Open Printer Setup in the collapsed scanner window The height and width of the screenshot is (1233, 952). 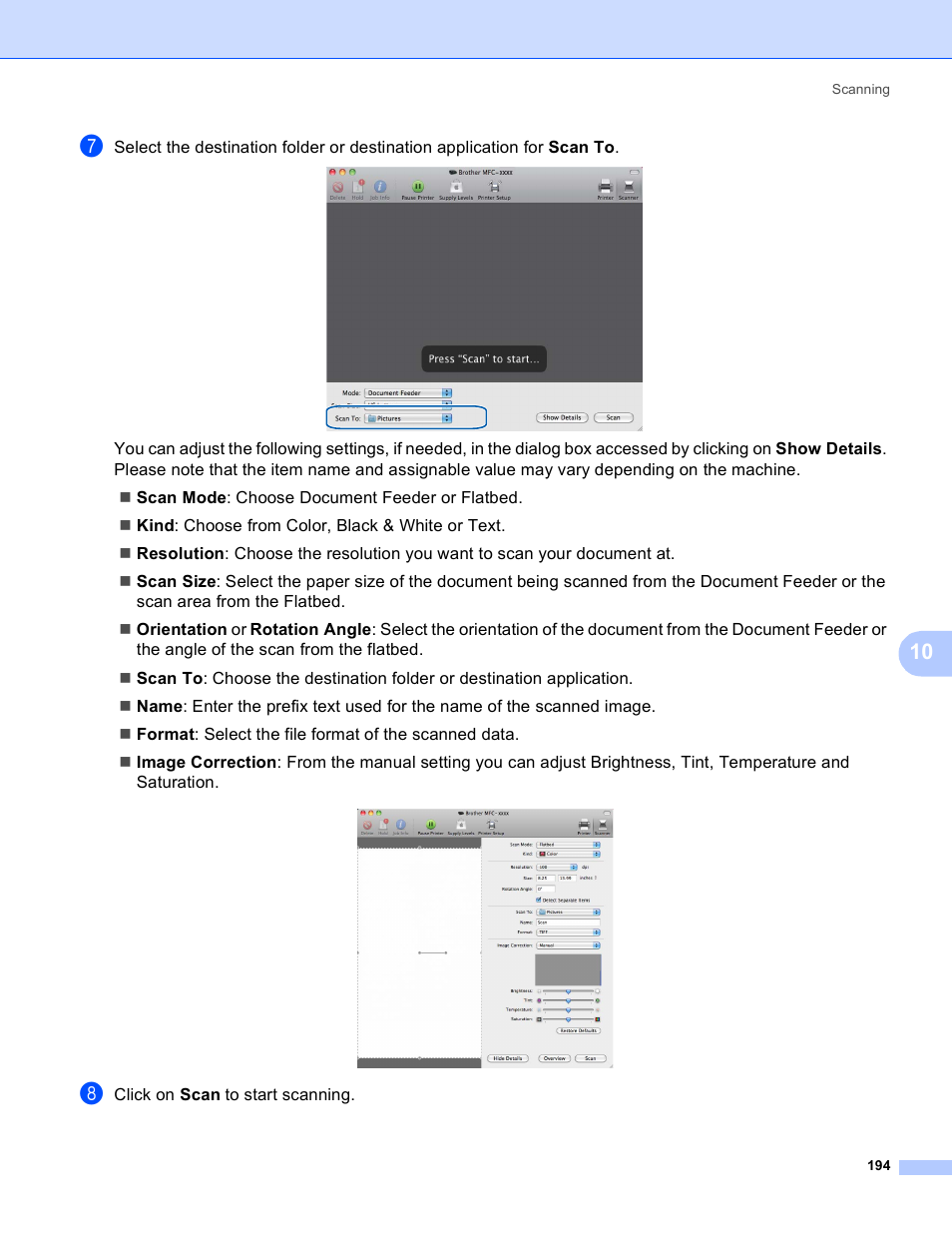(x=494, y=188)
